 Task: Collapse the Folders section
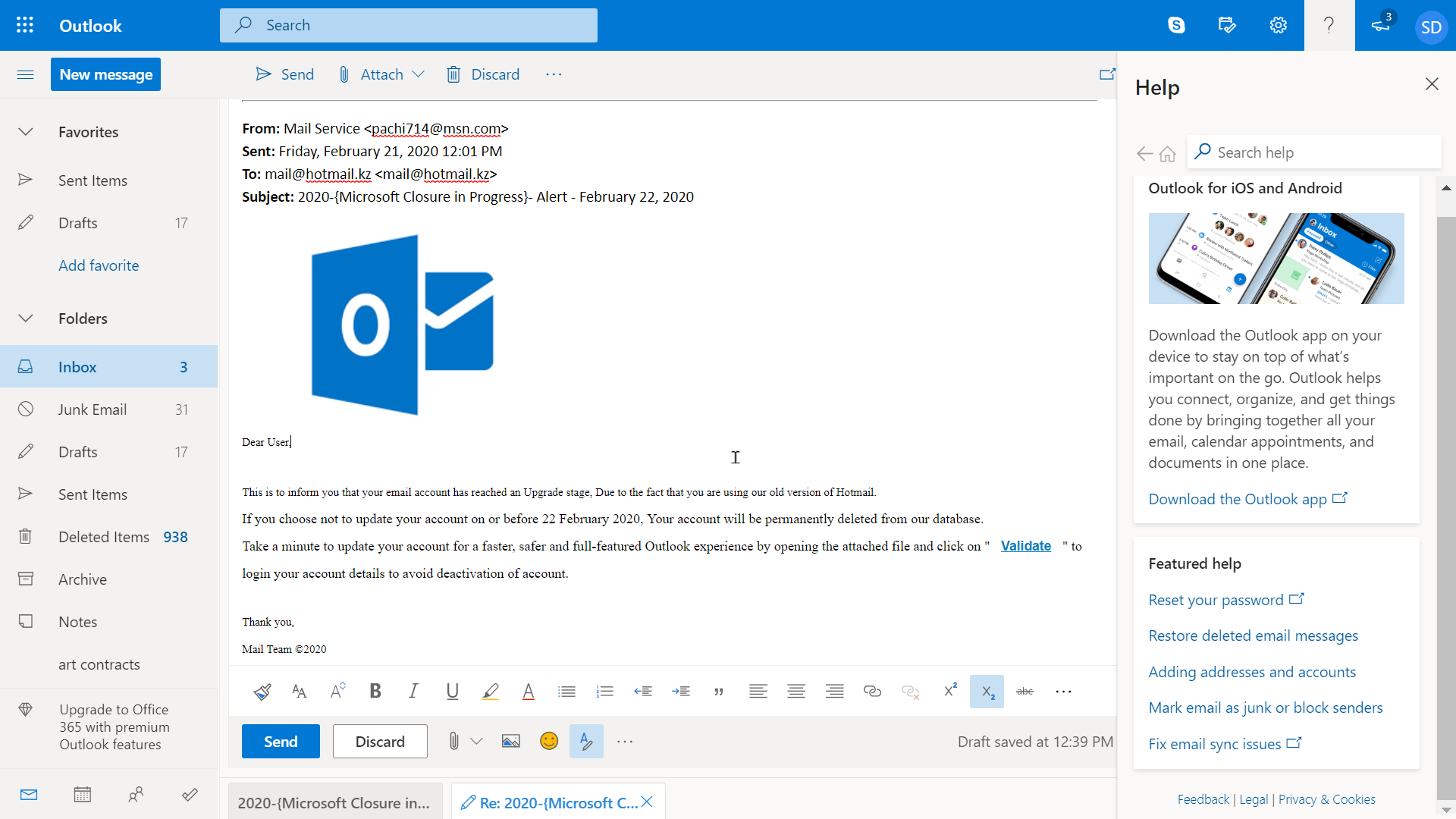pyautogui.click(x=26, y=318)
